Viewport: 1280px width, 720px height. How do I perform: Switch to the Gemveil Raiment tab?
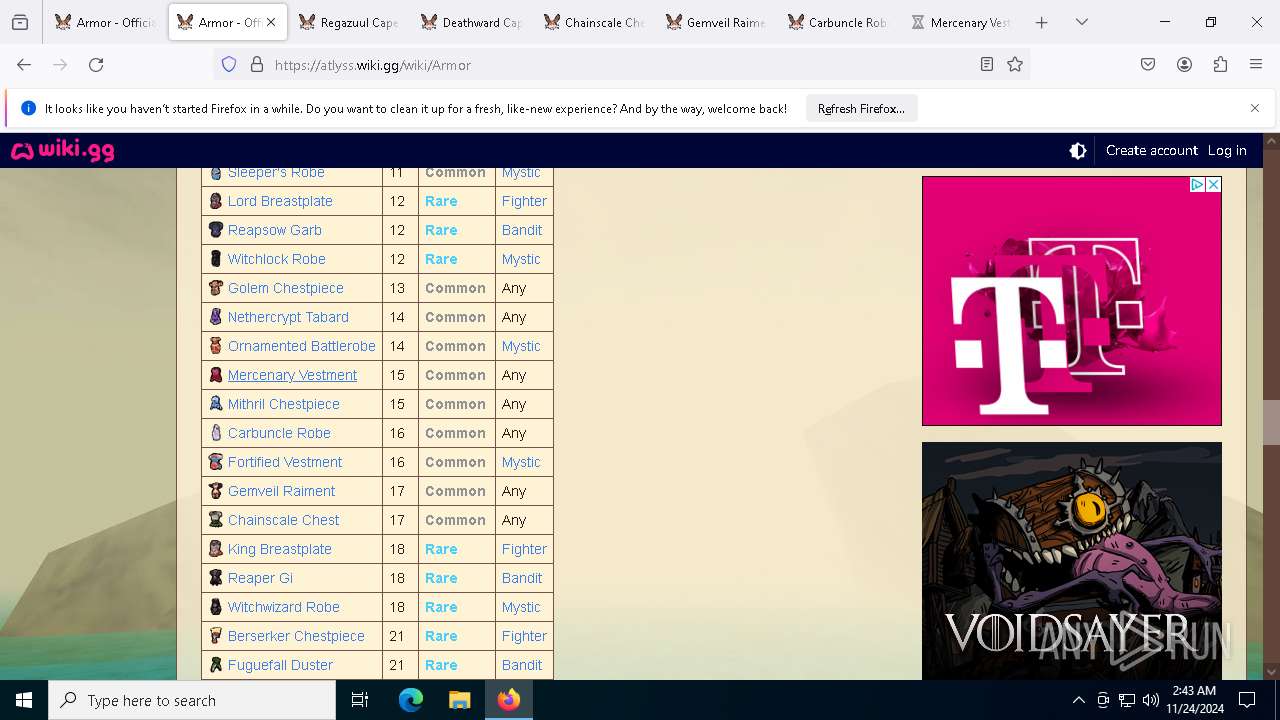715,22
